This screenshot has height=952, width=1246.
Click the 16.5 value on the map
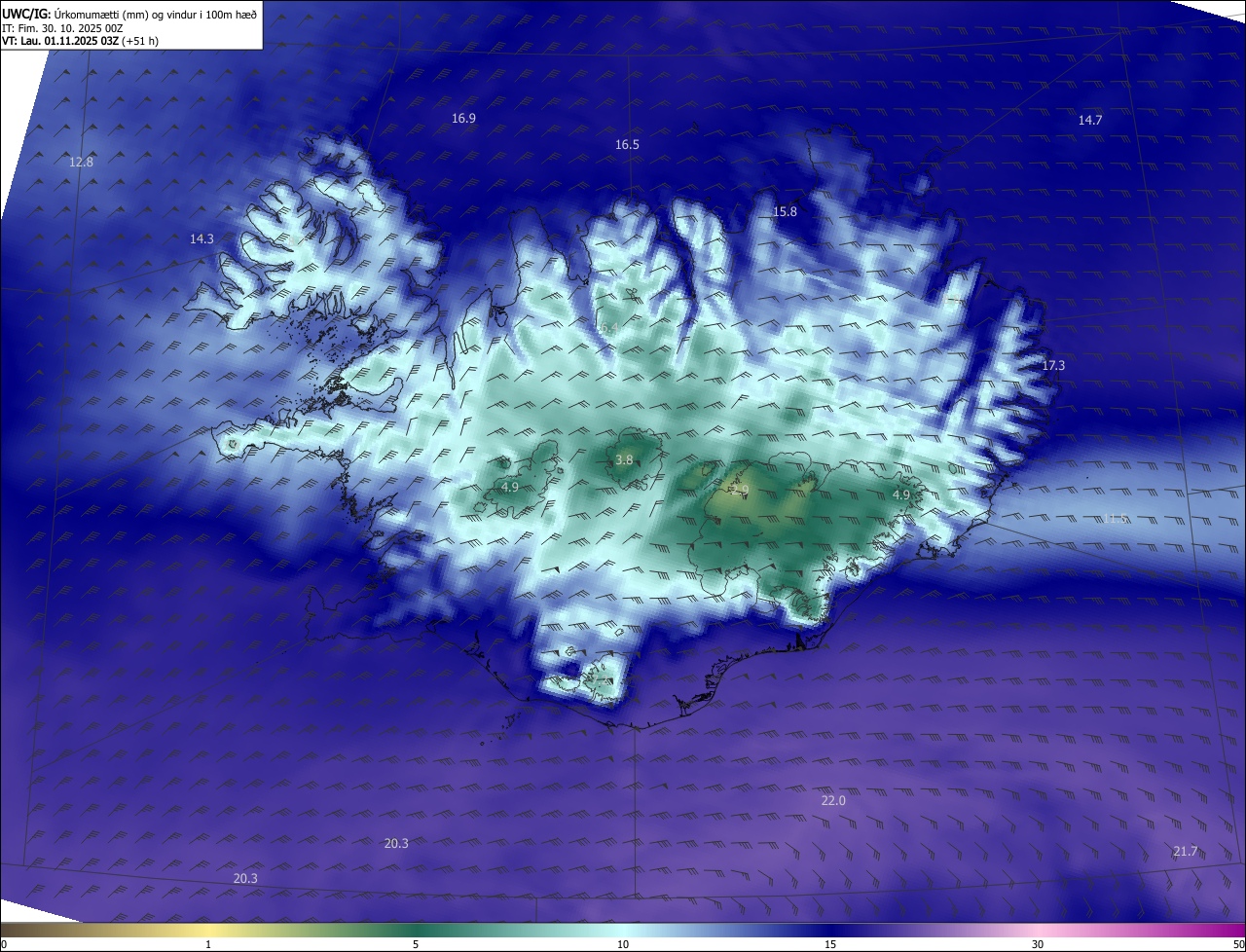(627, 145)
